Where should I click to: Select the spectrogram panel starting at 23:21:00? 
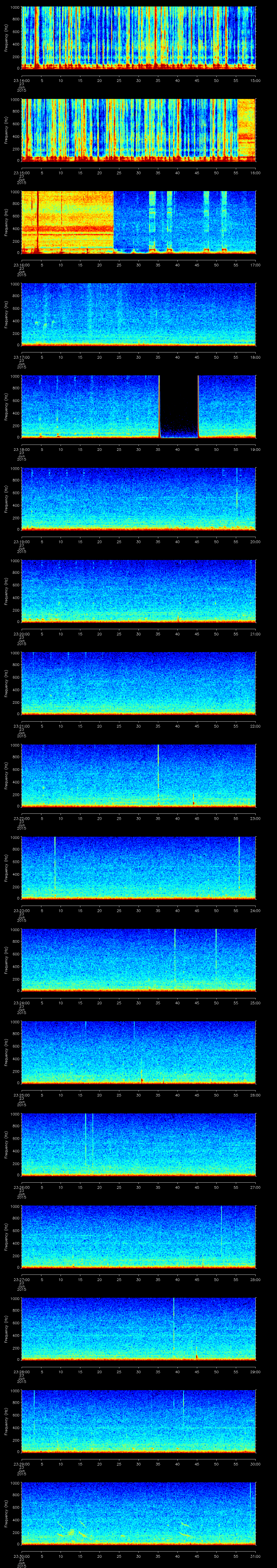pos(138,683)
